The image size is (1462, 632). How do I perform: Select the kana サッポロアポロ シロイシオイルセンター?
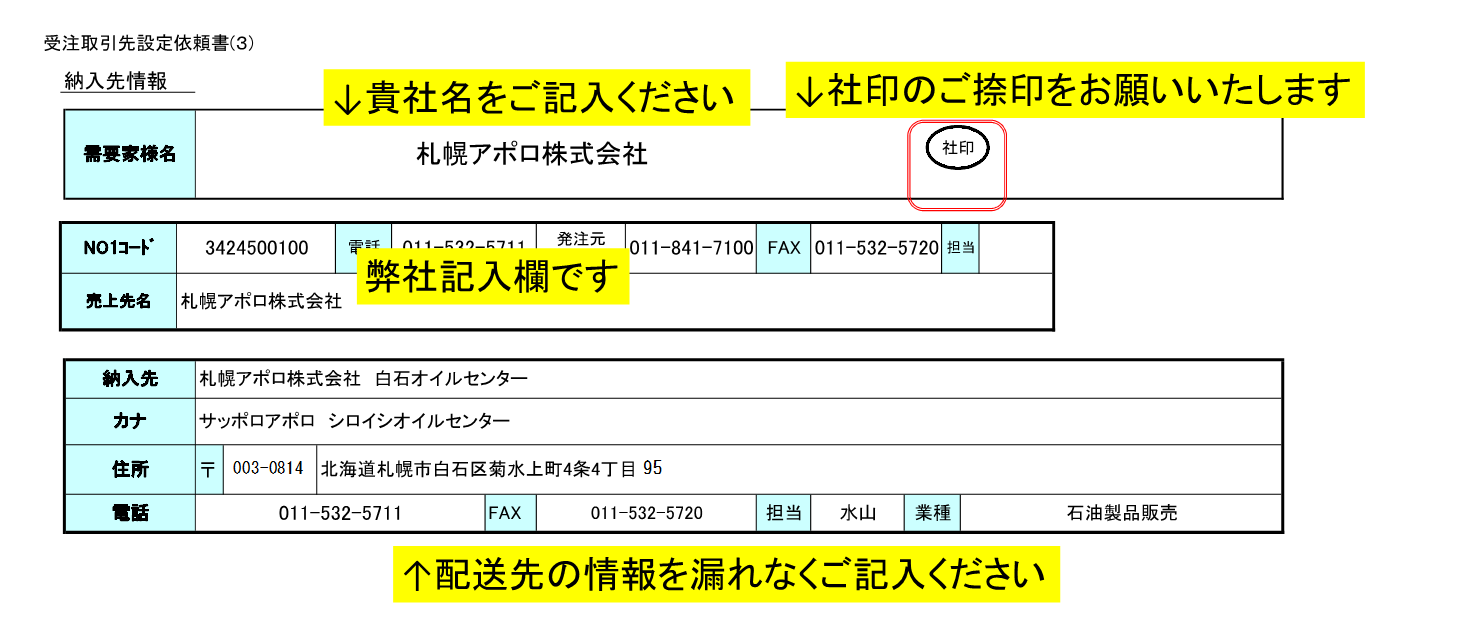point(355,422)
